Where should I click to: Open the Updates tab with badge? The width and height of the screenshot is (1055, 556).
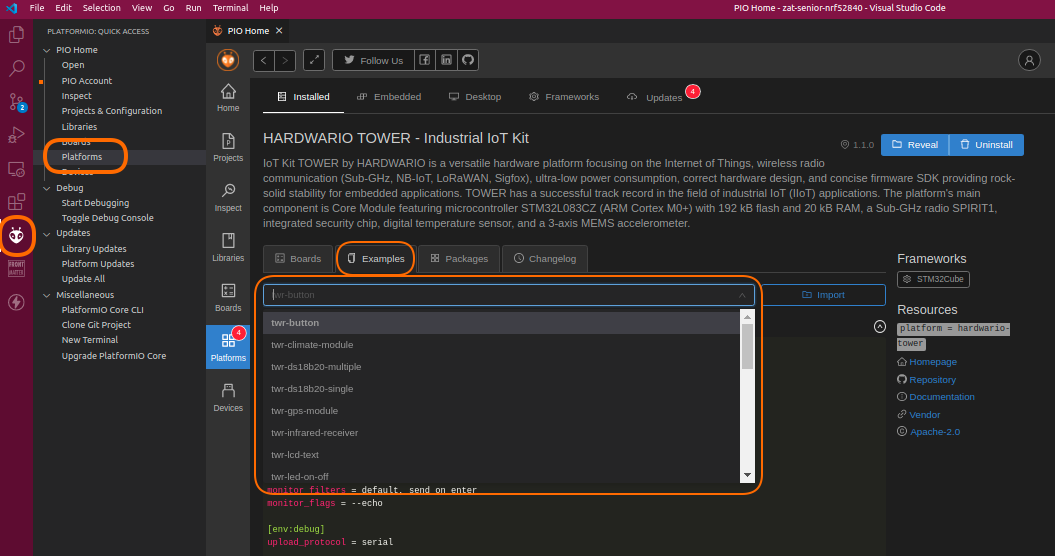pyautogui.click(x=662, y=97)
